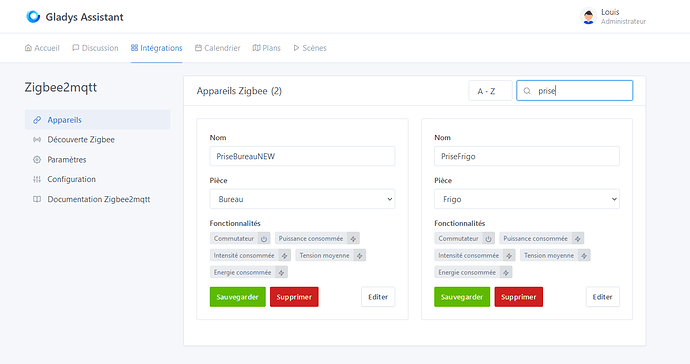This screenshot has height=364, width=690.
Task: Click power icon on PriseFrigo Commutateur tag
Action: coord(488,239)
